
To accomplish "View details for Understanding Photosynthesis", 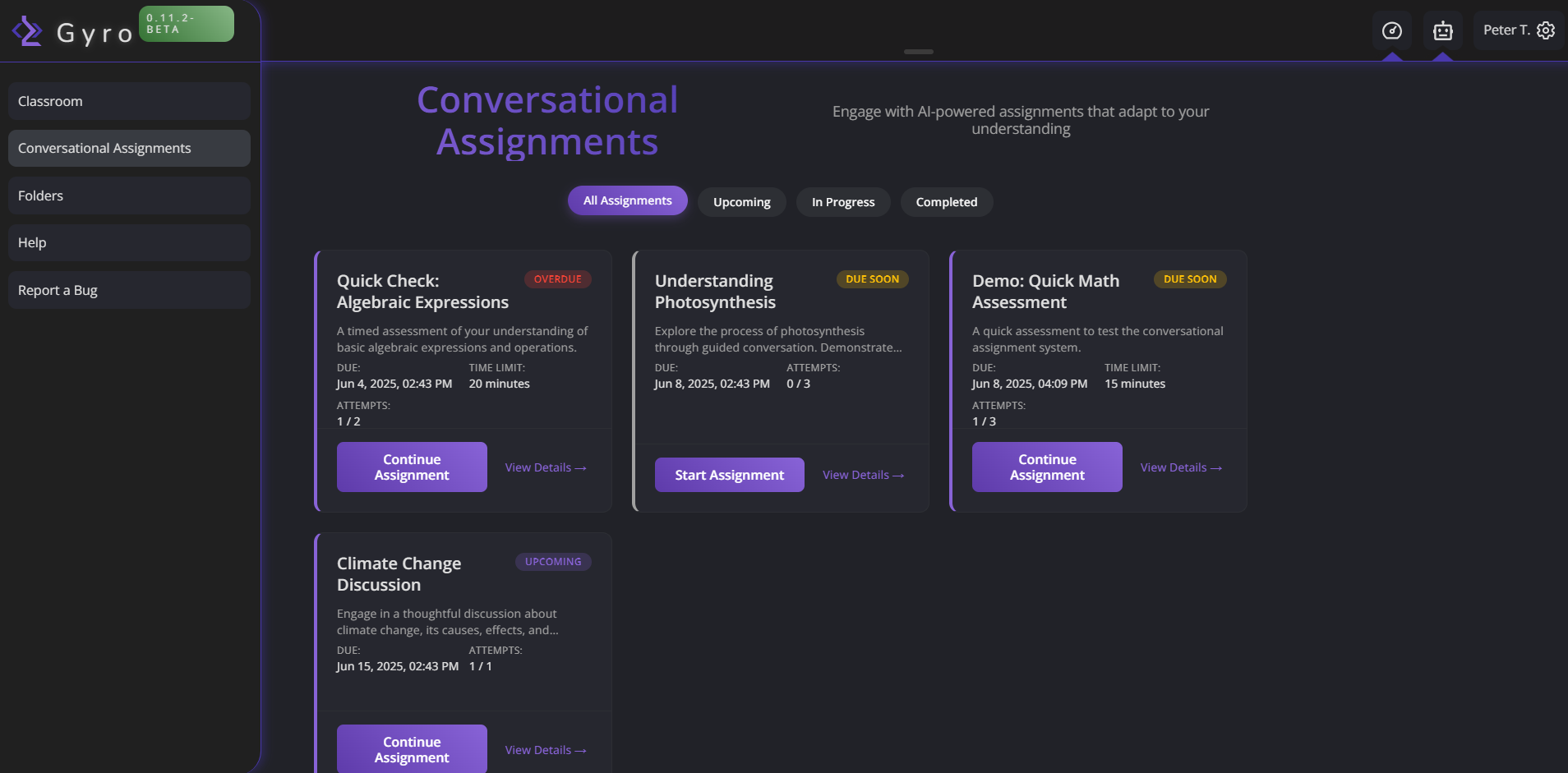I will (x=863, y=475).
